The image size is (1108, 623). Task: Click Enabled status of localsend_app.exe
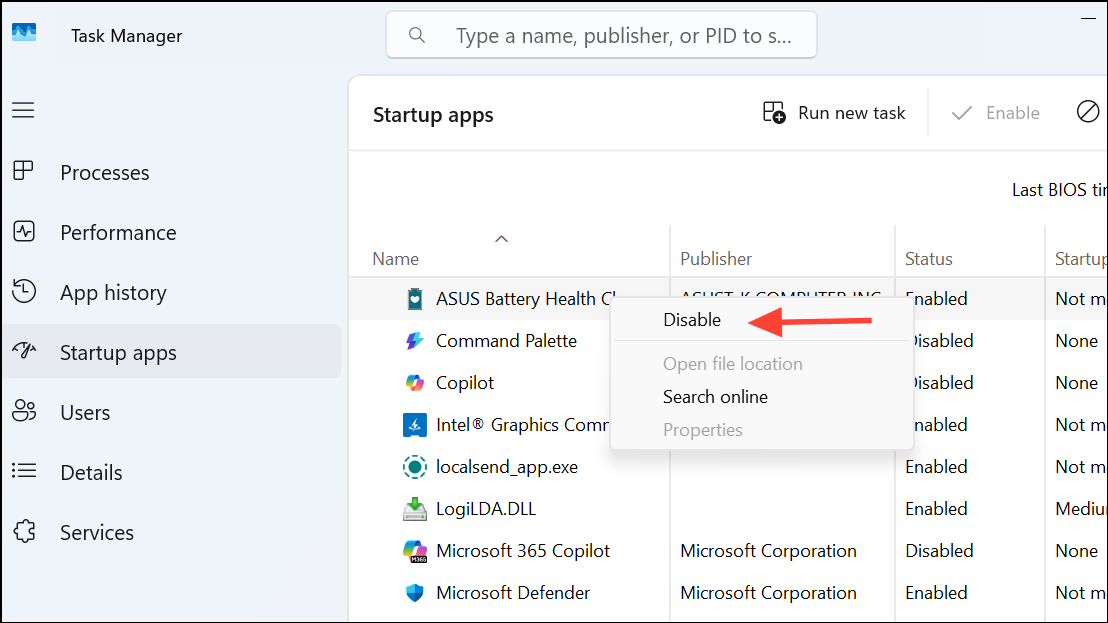(936, 467)
